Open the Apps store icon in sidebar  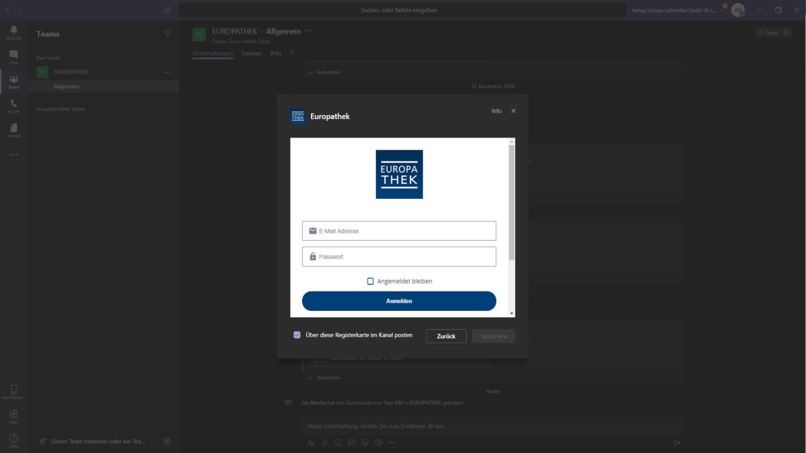coord(14,416)
